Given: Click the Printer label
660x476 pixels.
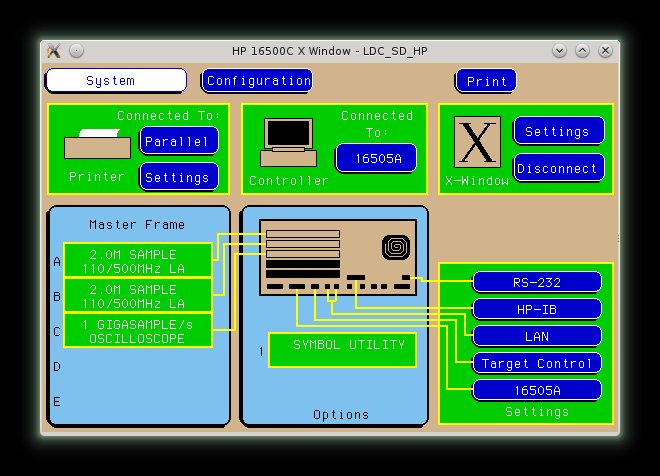Looking at the screenshot, I should pyautogui.click(x=97, y=176).
